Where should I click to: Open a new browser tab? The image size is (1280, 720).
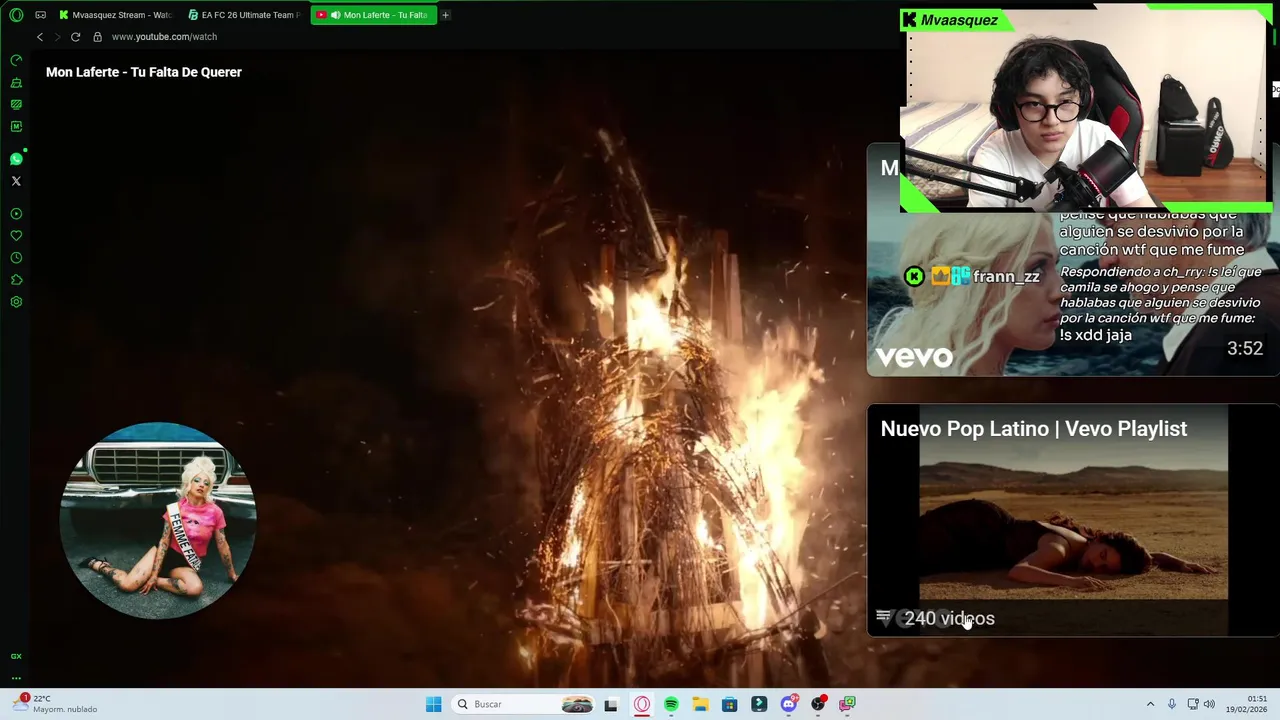(446, 15)
